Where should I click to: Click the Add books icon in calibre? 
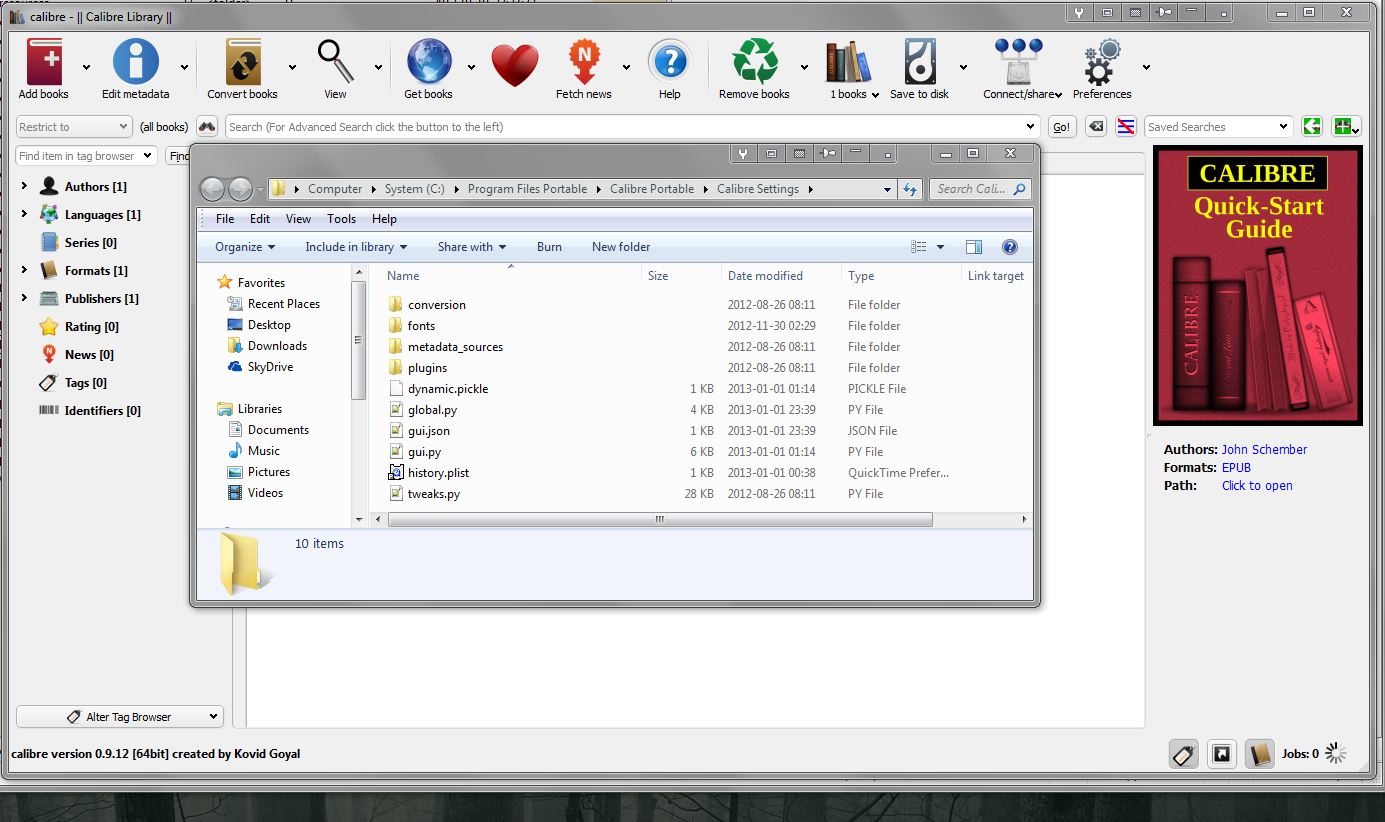coord(44,62)
